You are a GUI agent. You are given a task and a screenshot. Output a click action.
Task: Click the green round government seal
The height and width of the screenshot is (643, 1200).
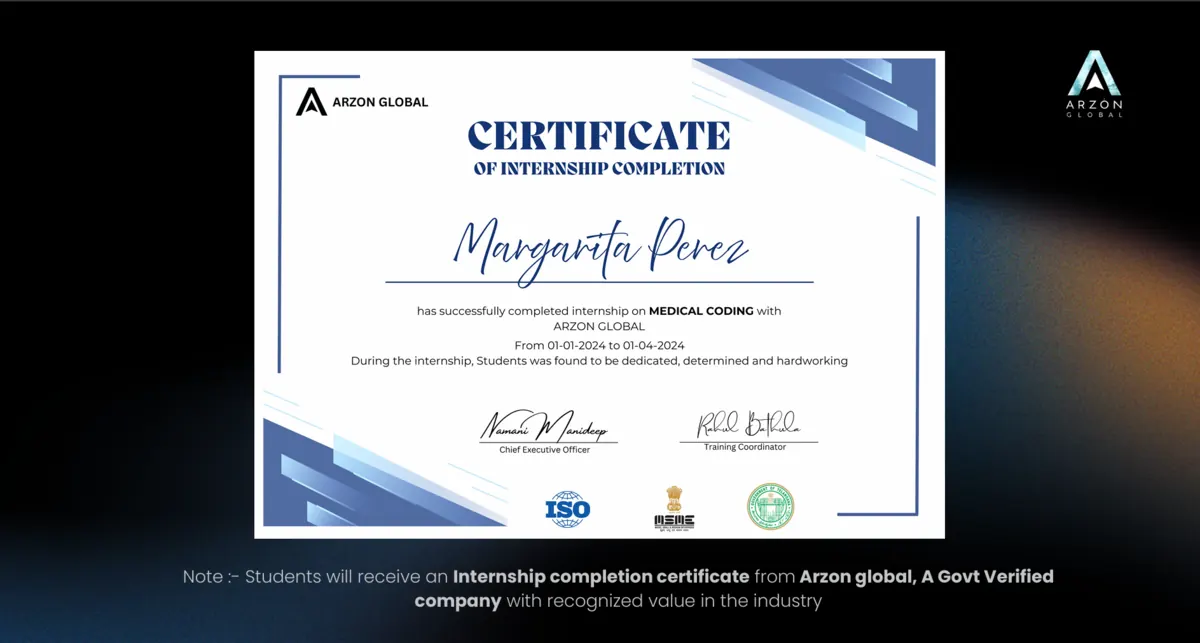[770, 507]
